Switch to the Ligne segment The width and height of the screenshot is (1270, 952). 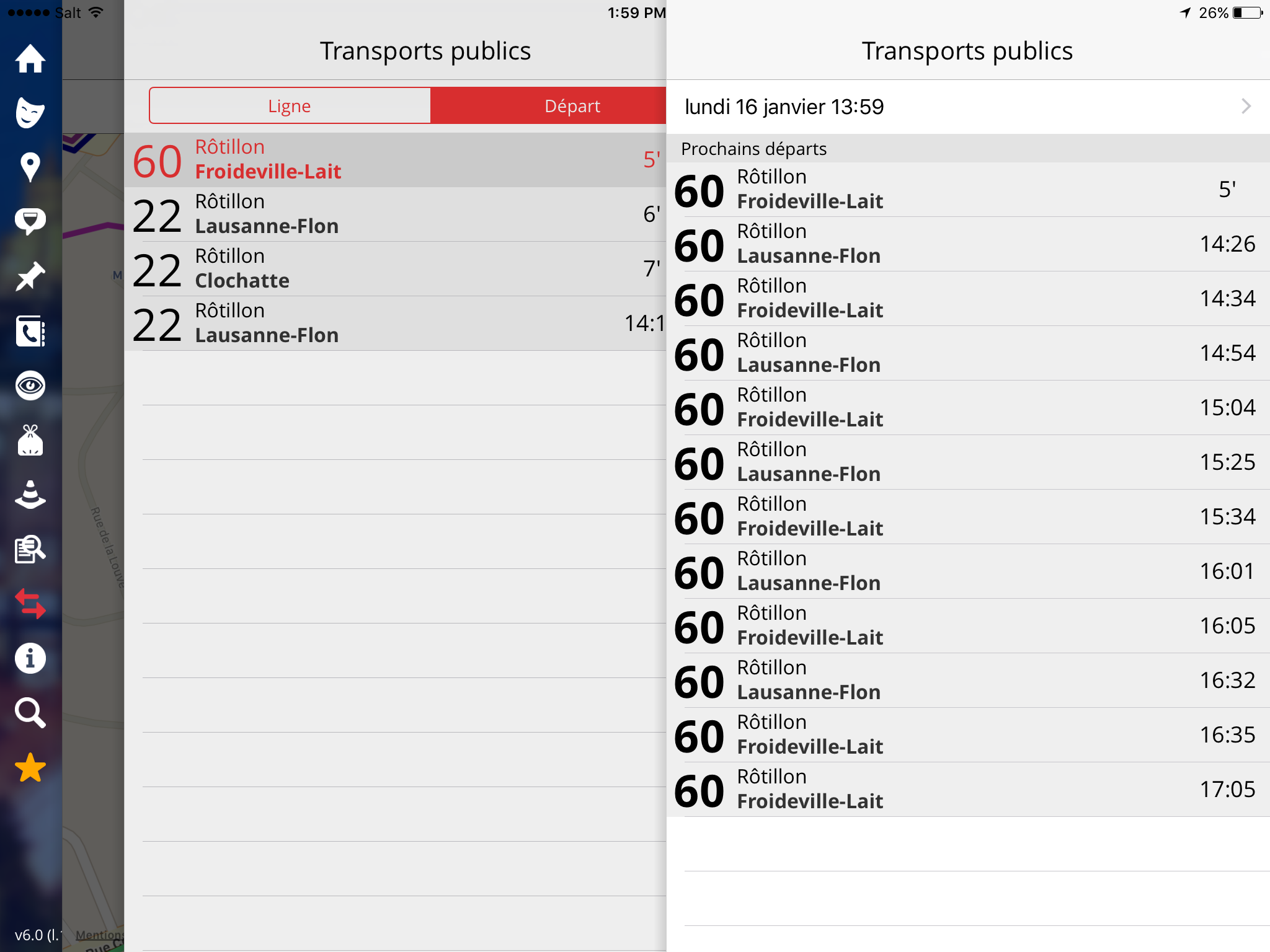pyautogui.click(x=290, y=106)
